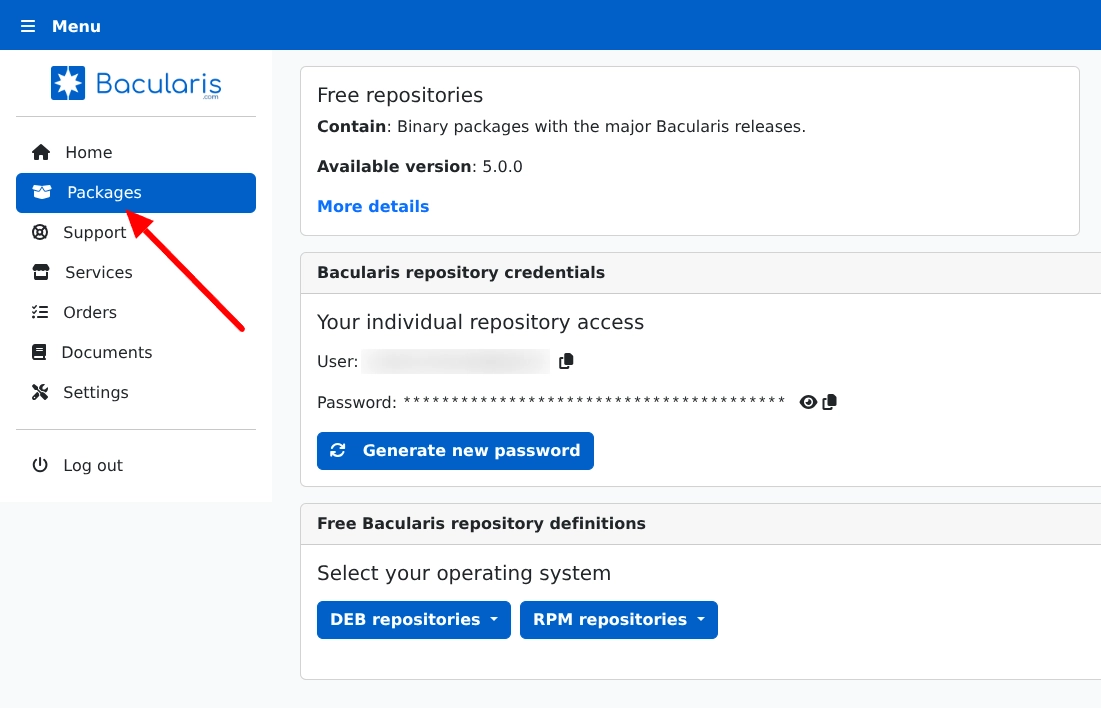This screenshot has height=708, width=1101.
Task: Click the Services server icon
Action: tap(41, 272)
